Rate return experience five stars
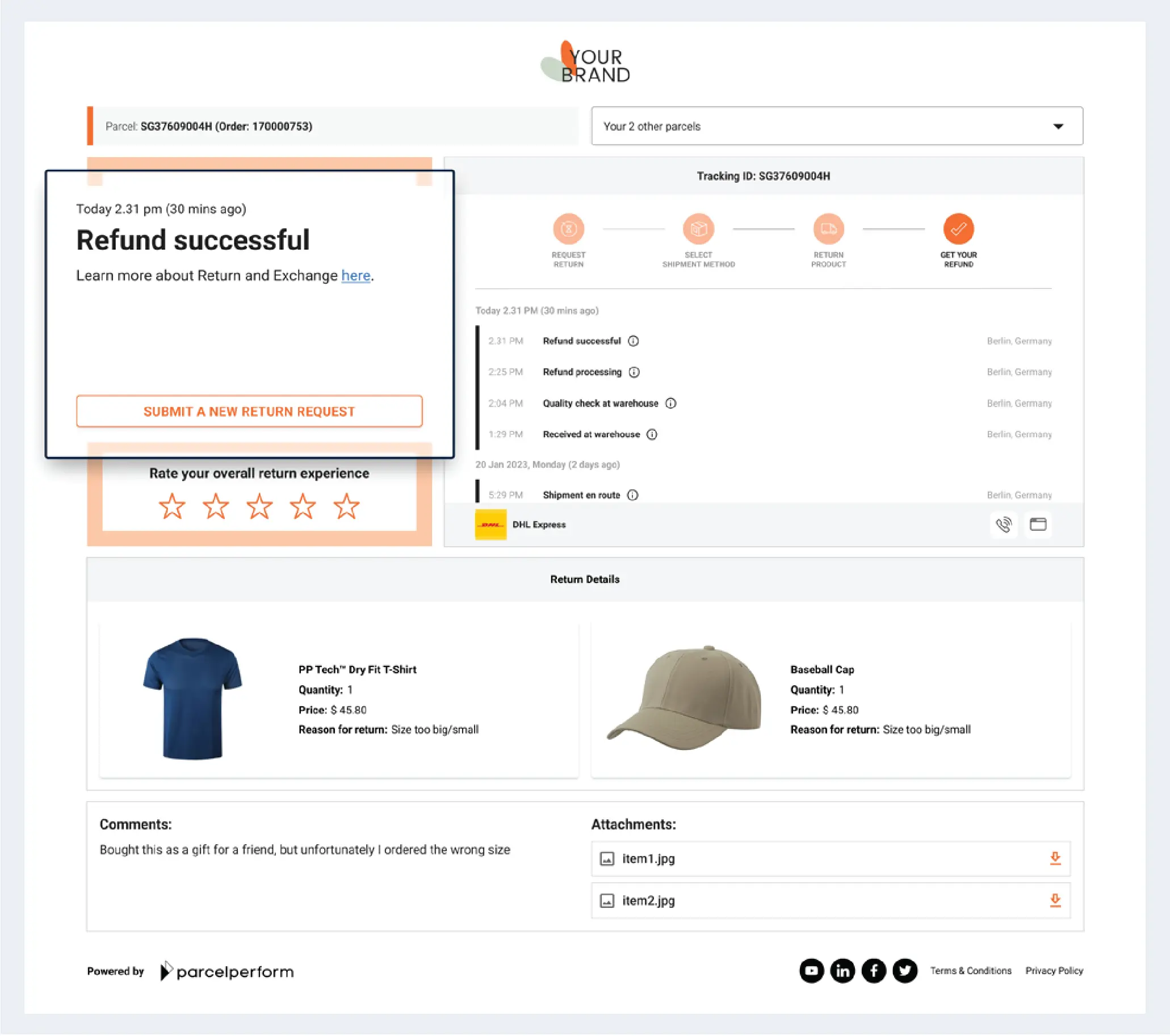1170x1036 pixels. click(346, 506)
